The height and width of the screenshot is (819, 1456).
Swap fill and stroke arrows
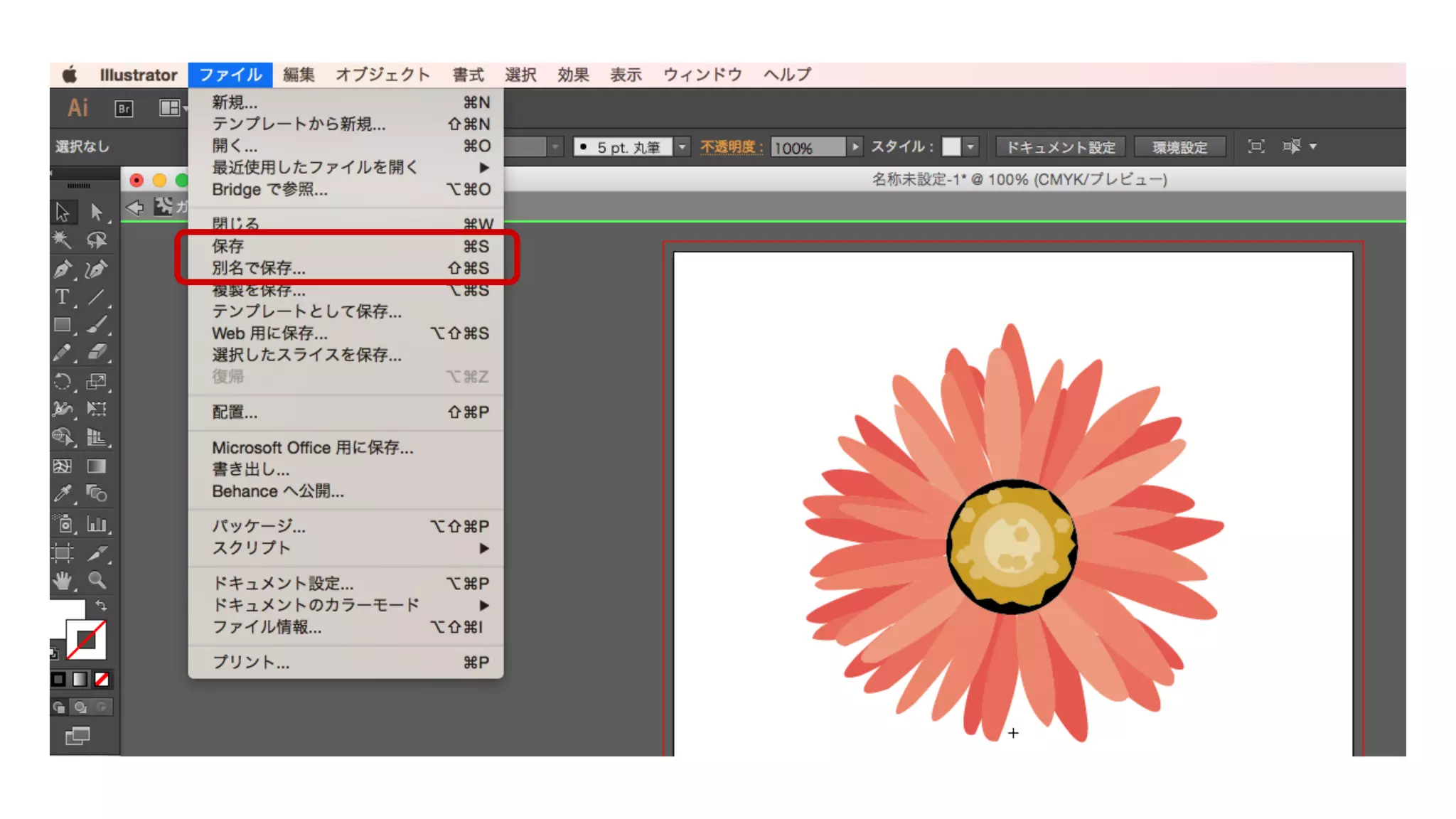pyautogui.click(x=102, y=606)
